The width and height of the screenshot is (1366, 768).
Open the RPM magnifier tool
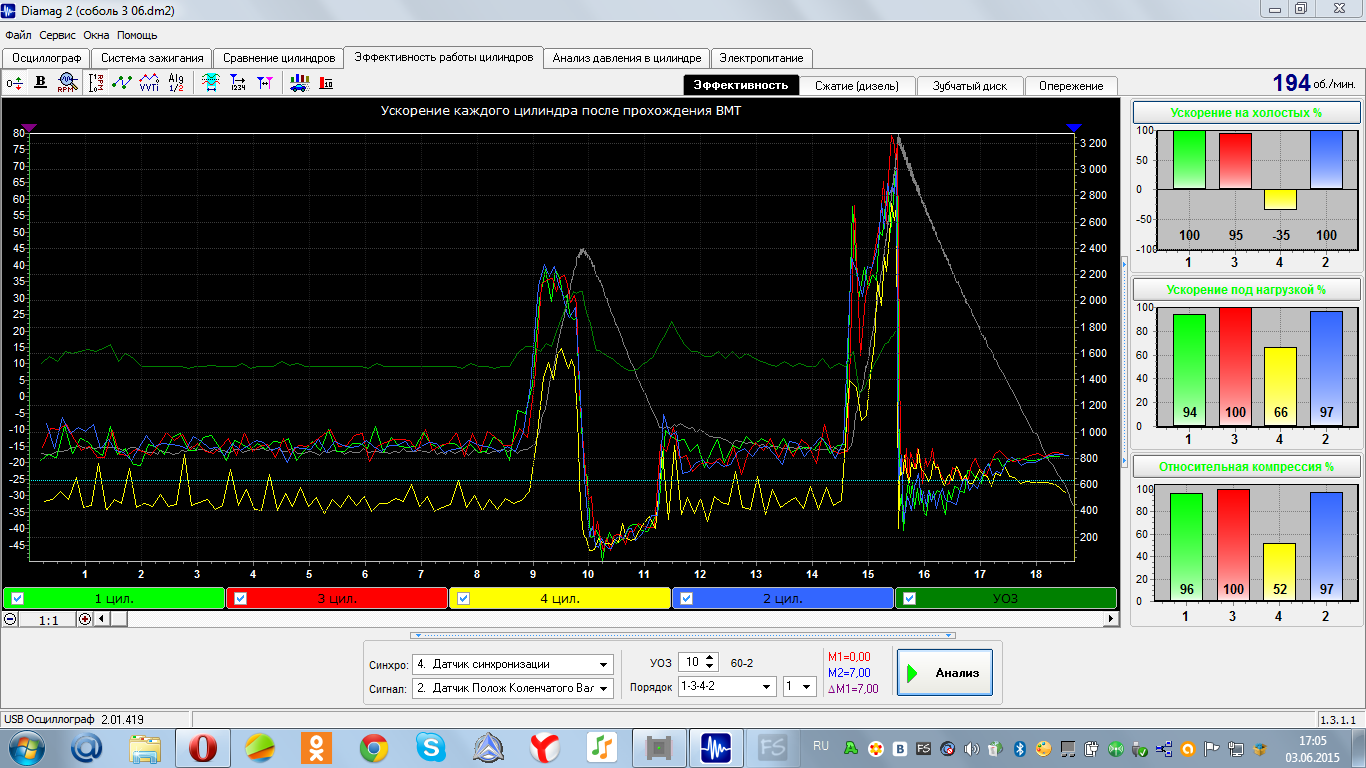[67, 83]
